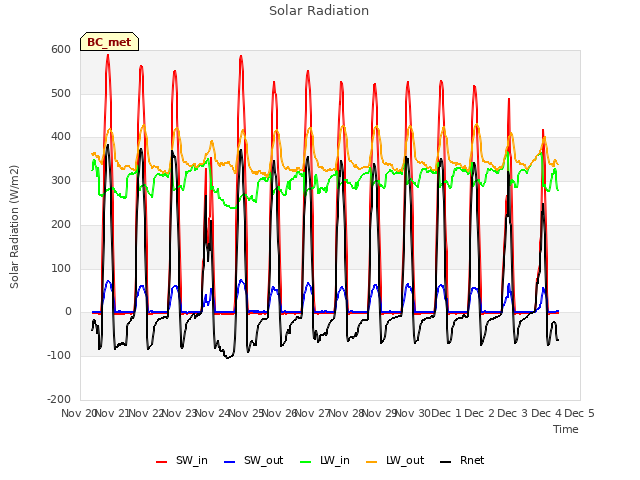640x480 pixels.
Task: Click the -200 y-axis tick label
Action: point(59,399)
